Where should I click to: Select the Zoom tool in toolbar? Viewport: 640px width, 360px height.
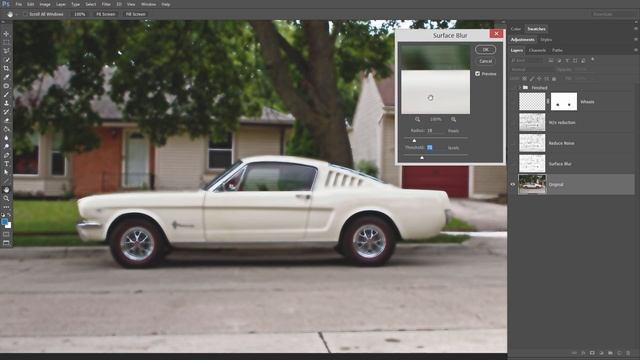pos(6,198)
